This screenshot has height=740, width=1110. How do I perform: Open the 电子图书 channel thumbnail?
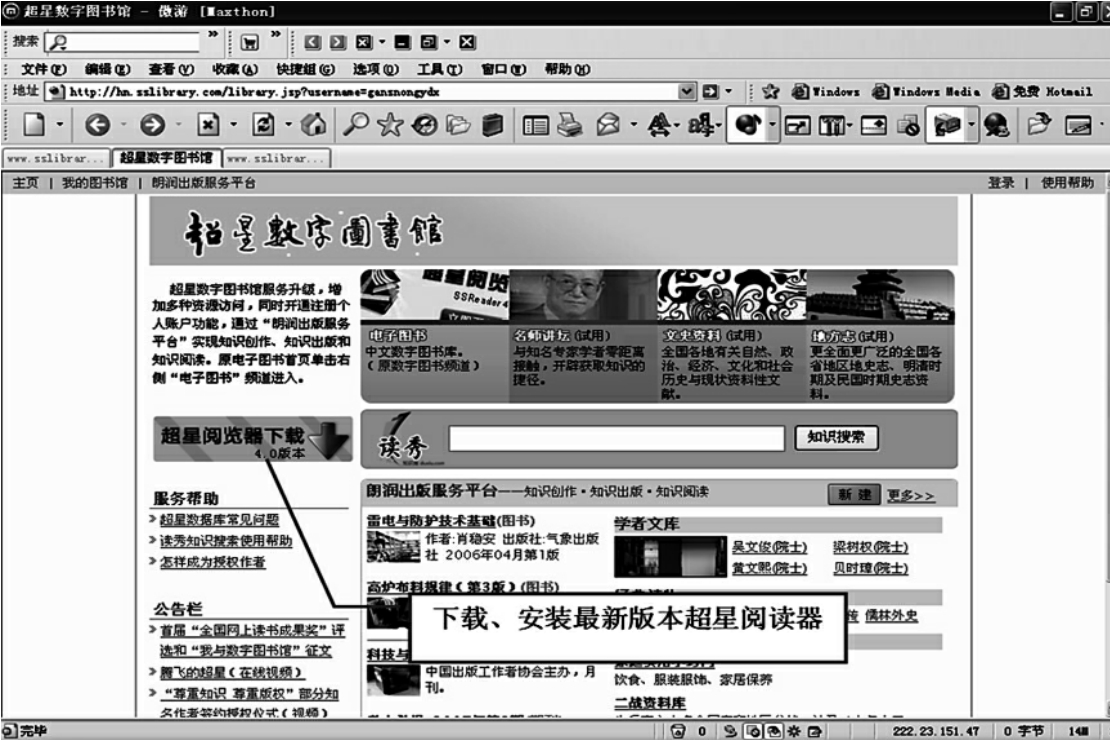(434, 295)
